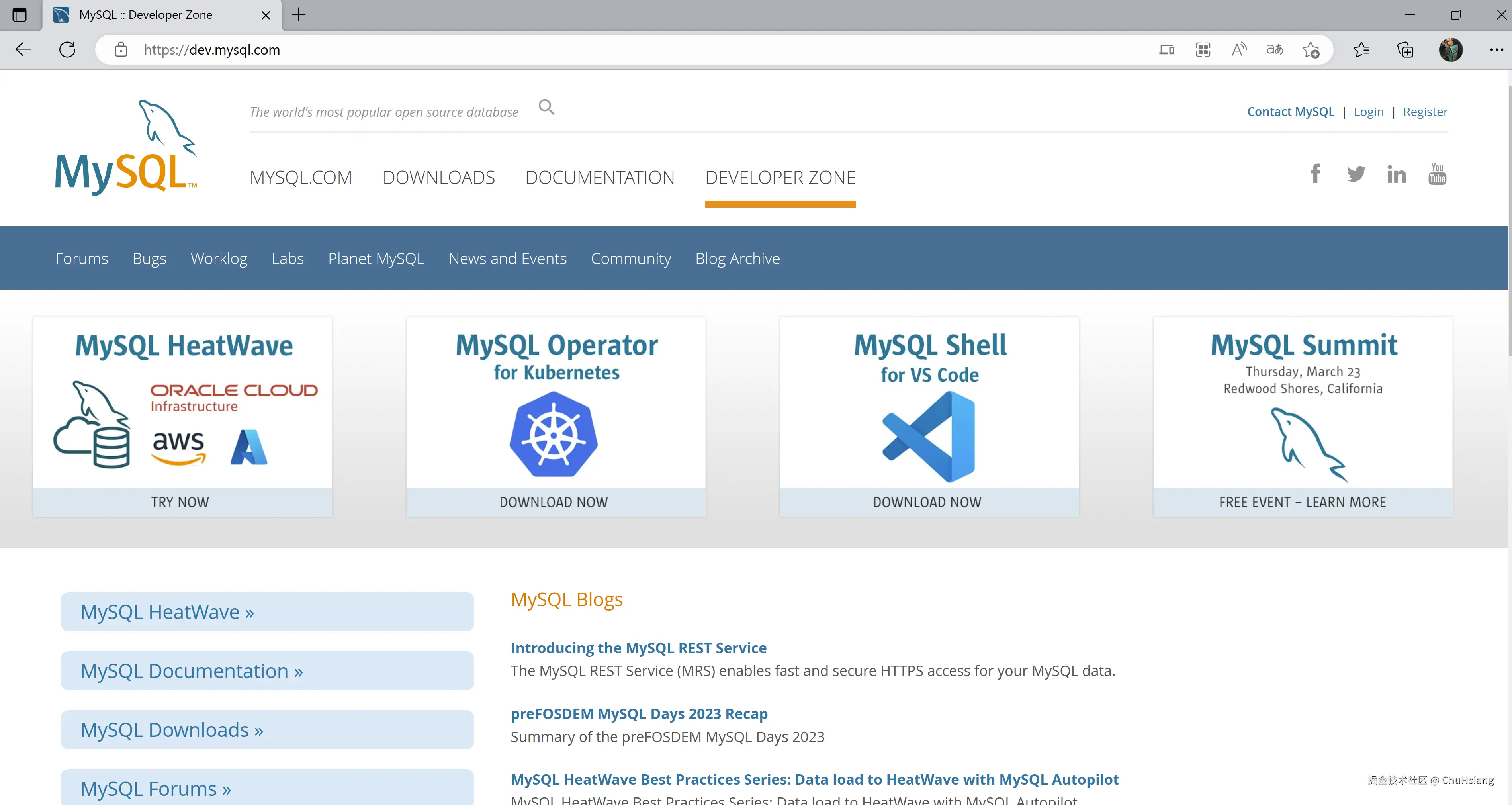This screenshot has width=1512, height=805.
Task: Open Forums in blue submenu
Action: (82, 259)
